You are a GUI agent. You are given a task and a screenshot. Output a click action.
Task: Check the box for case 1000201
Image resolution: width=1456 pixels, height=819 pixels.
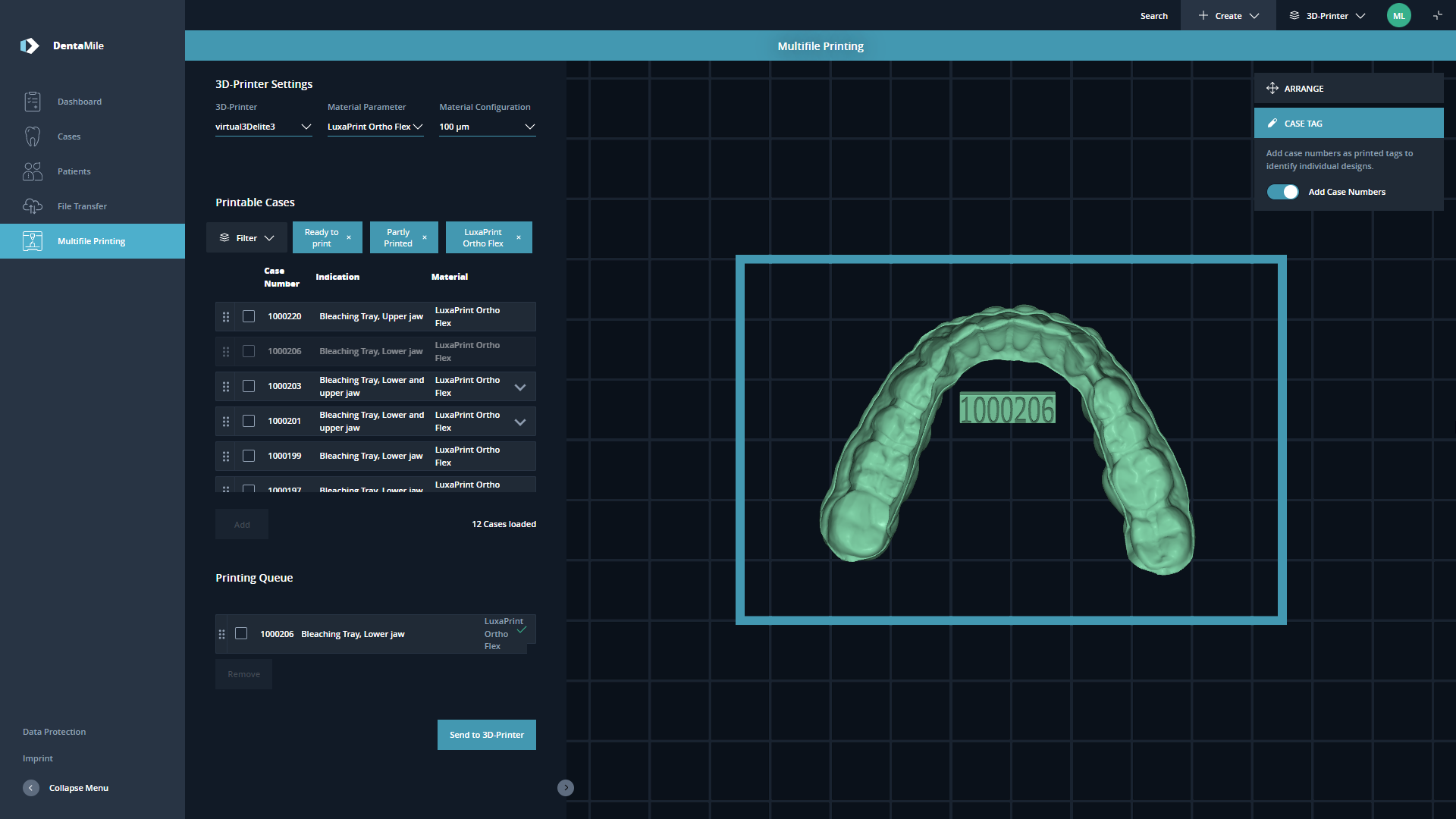(249, 421)
